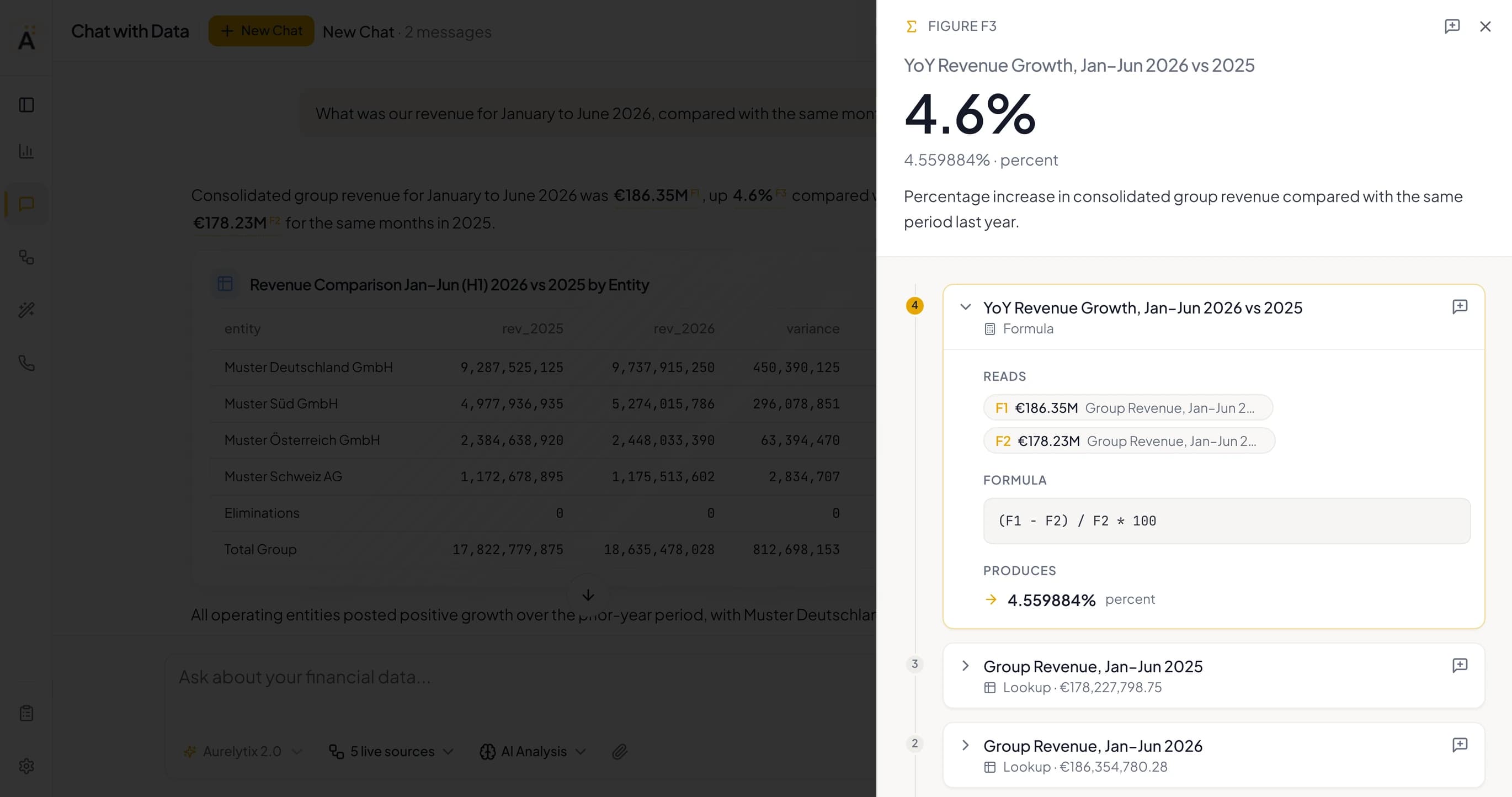Click the F2 €178.23M reads chip
This screenshot has height=797, width=1512.
[1129, 440]
